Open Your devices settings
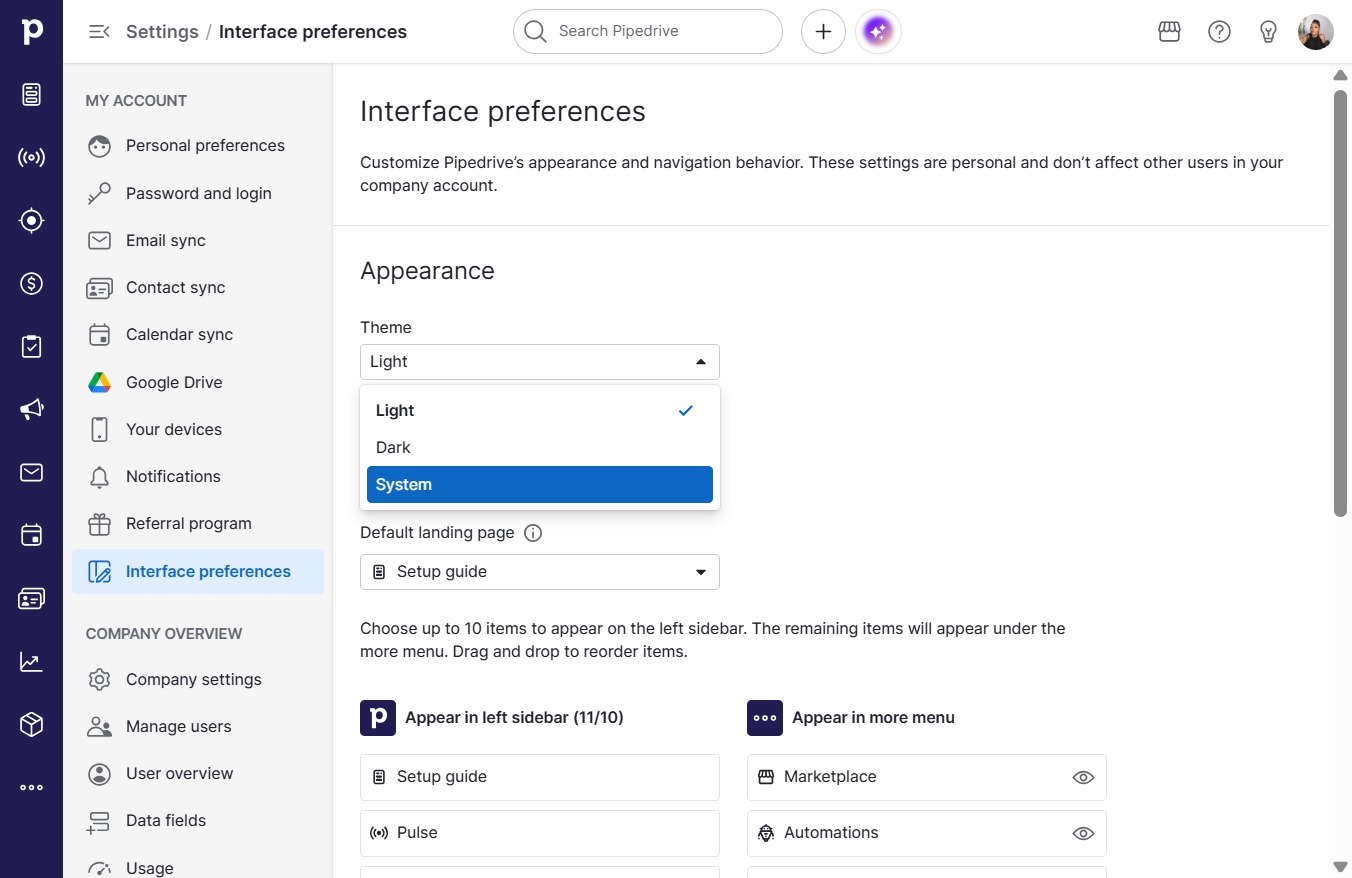1352x878 pixels. 198,429
